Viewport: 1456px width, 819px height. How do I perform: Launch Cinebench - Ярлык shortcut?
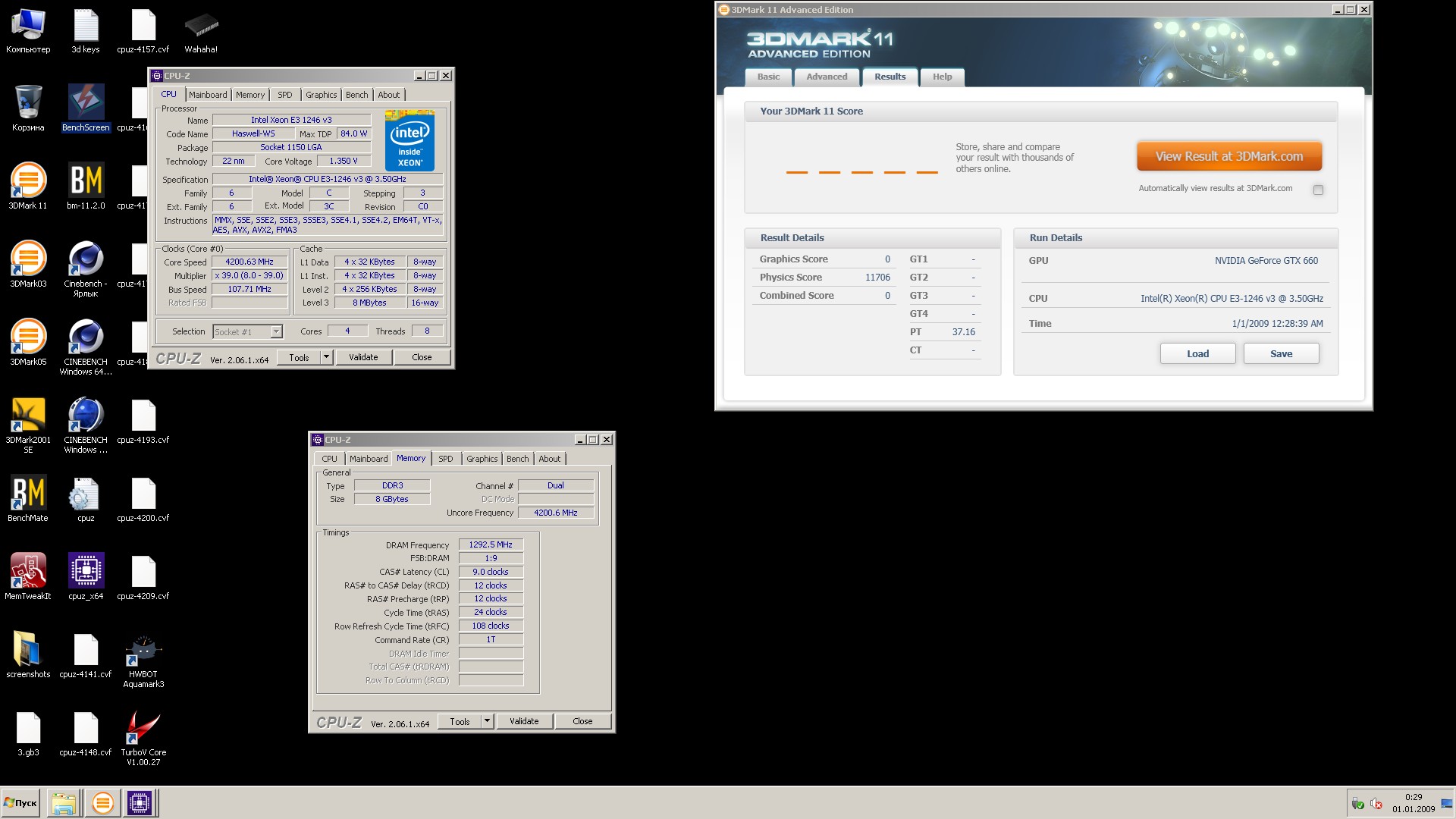click(x=86, y=269)
